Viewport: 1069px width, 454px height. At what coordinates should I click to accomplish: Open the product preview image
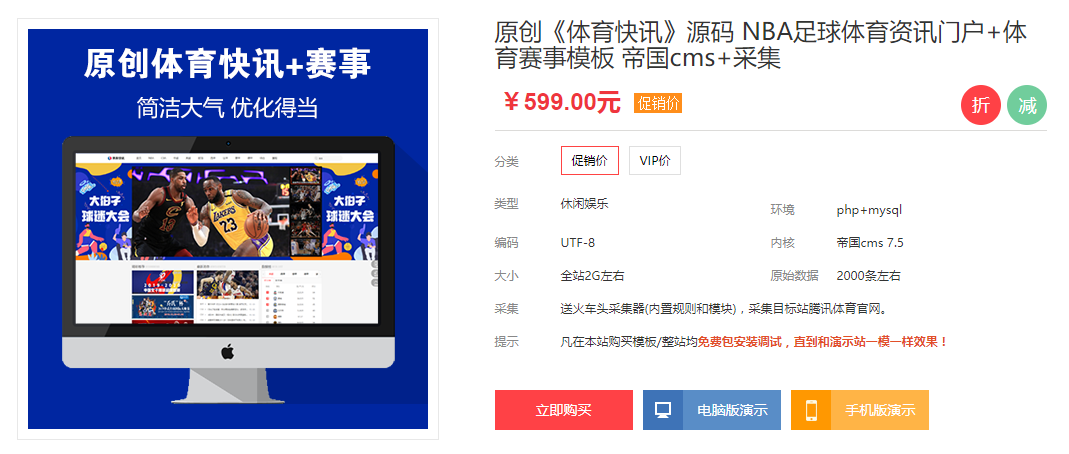coord(228,229)
